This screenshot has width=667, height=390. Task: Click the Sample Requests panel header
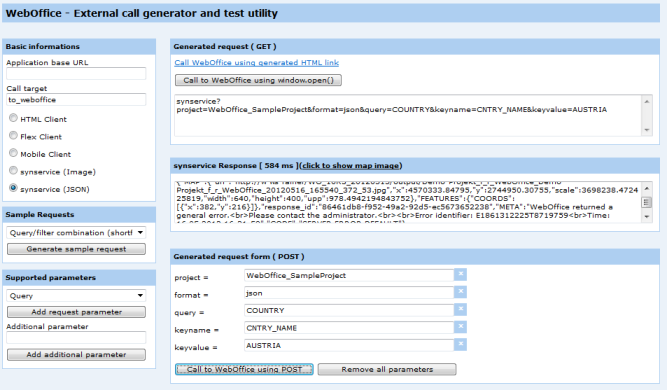click(79, 215)
